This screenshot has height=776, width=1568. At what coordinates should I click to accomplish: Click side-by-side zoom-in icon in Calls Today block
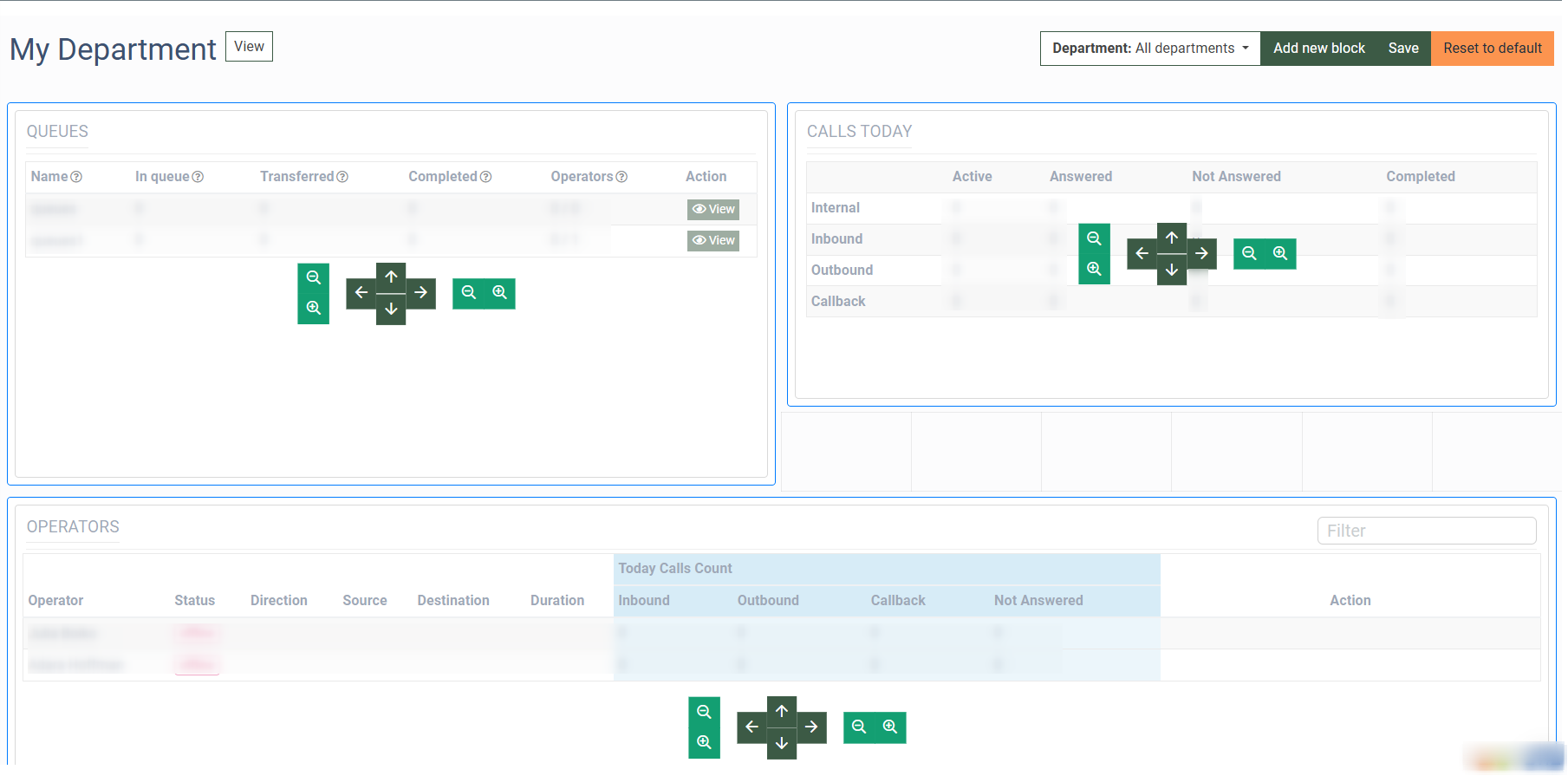(1280, 253)
